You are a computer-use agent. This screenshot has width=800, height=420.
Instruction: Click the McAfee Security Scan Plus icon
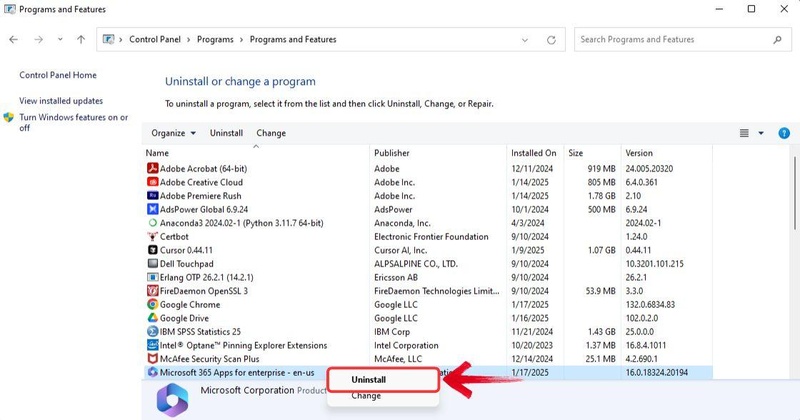coord(152,359)
